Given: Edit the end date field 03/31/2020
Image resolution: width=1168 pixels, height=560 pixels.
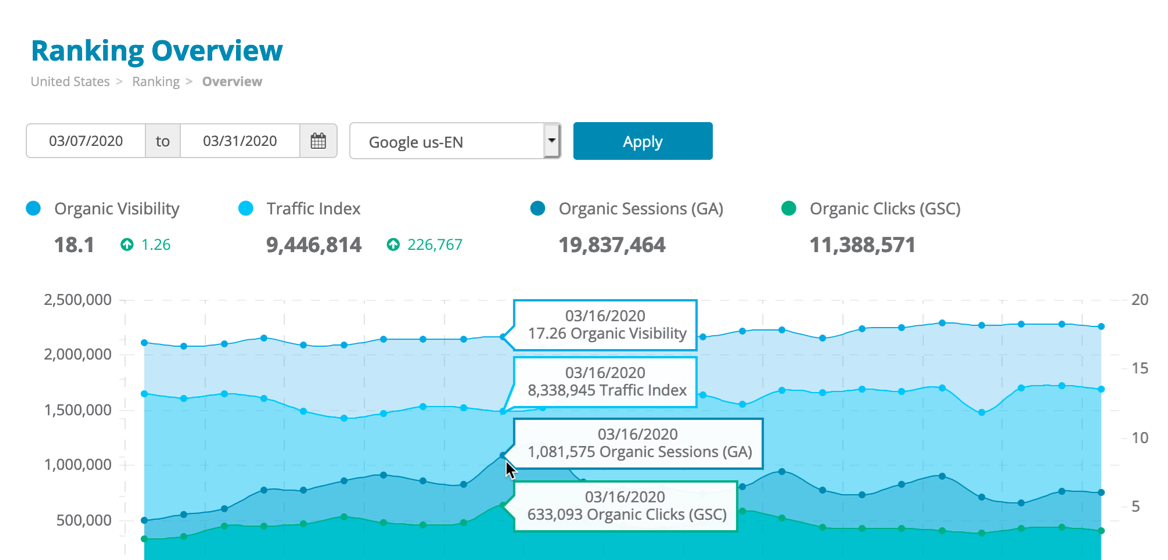Looking at the screenshot, I should coord(240,141).
